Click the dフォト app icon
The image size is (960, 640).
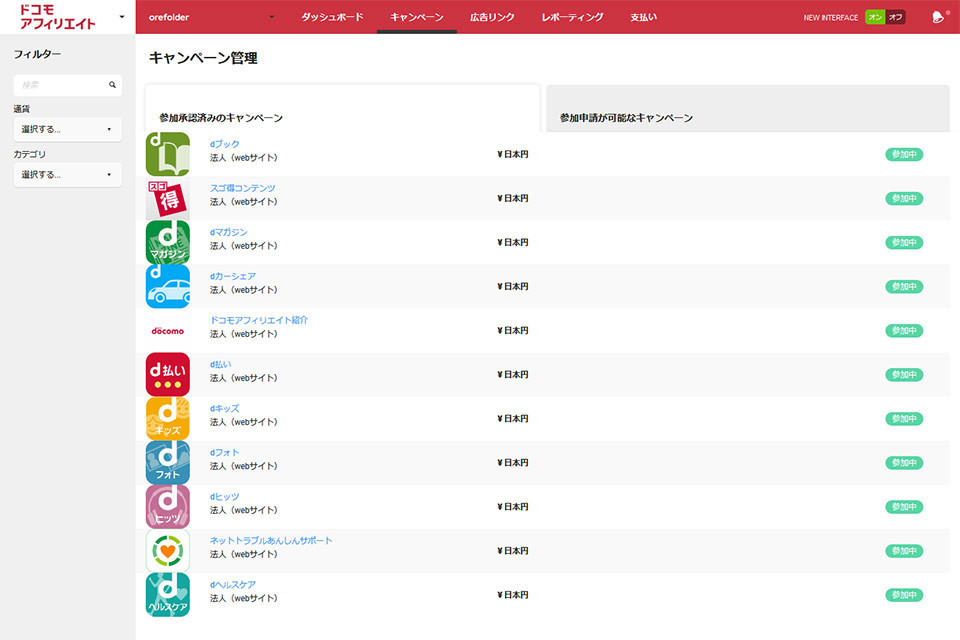[168, 463]
